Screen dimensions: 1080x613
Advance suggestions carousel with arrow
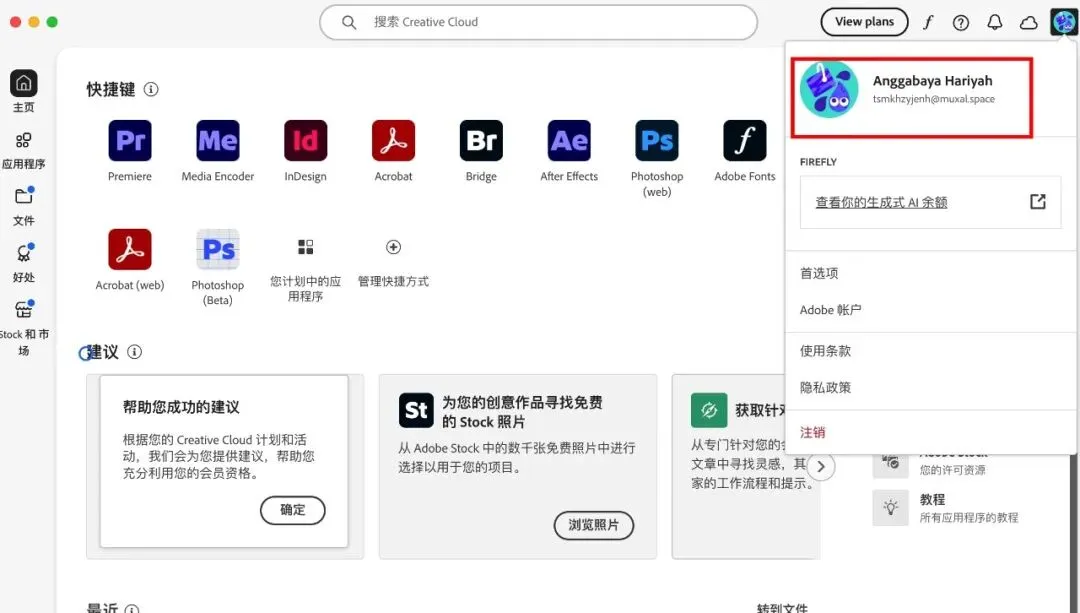821,467
